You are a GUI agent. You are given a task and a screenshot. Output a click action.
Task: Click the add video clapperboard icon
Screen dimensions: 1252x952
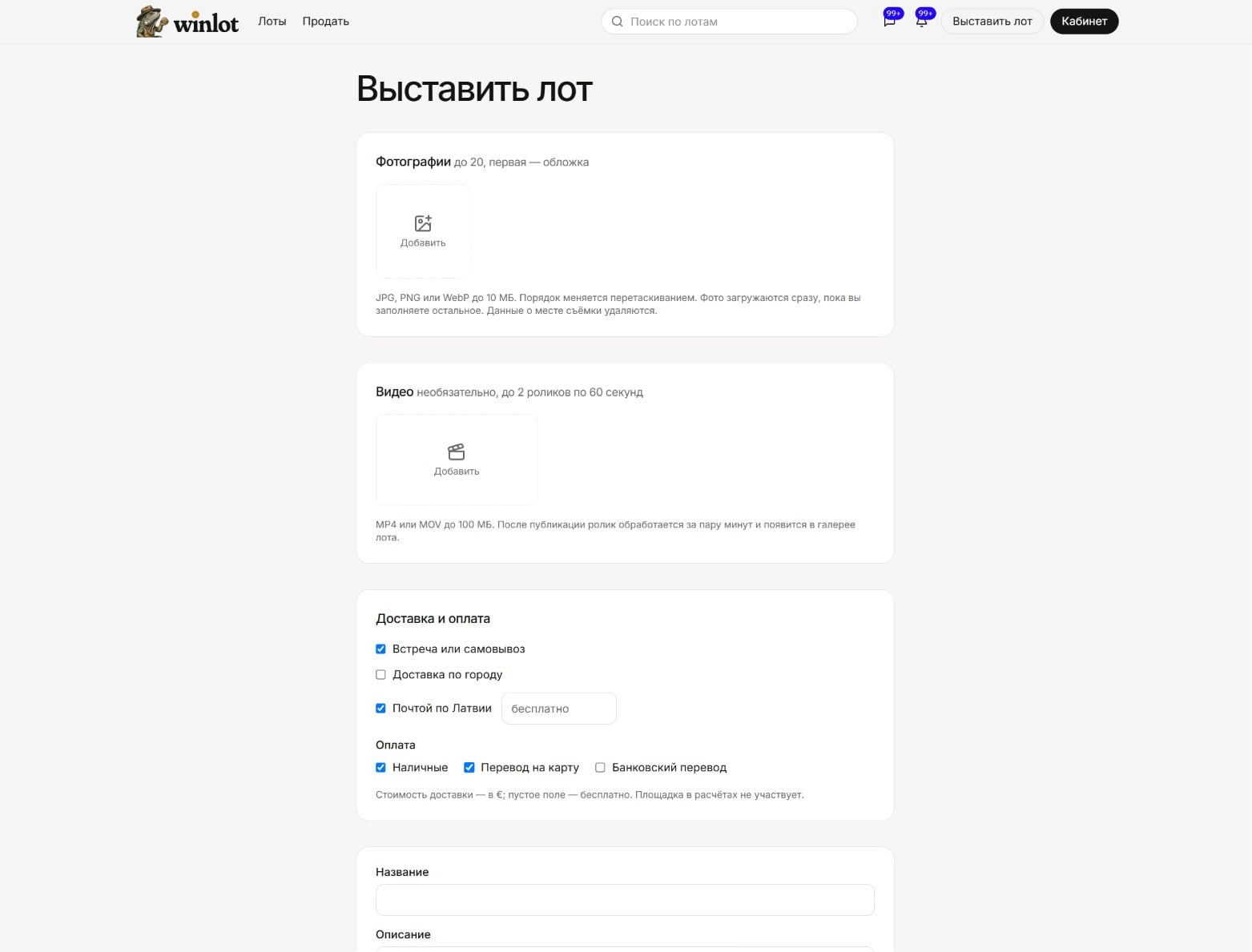click(x=457, y=452)
